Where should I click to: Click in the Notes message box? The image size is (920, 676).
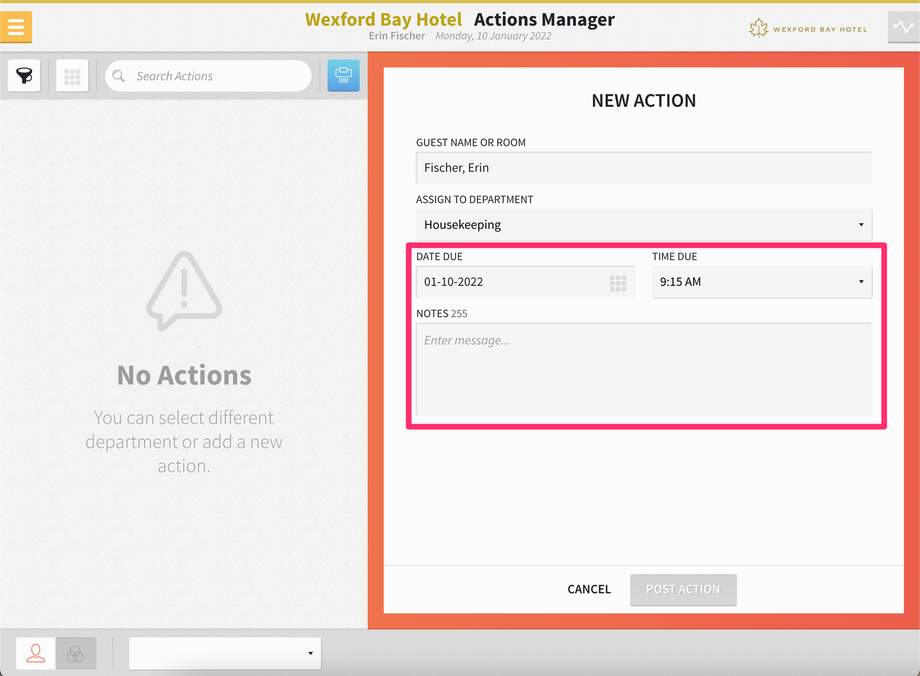pos(644,369)
